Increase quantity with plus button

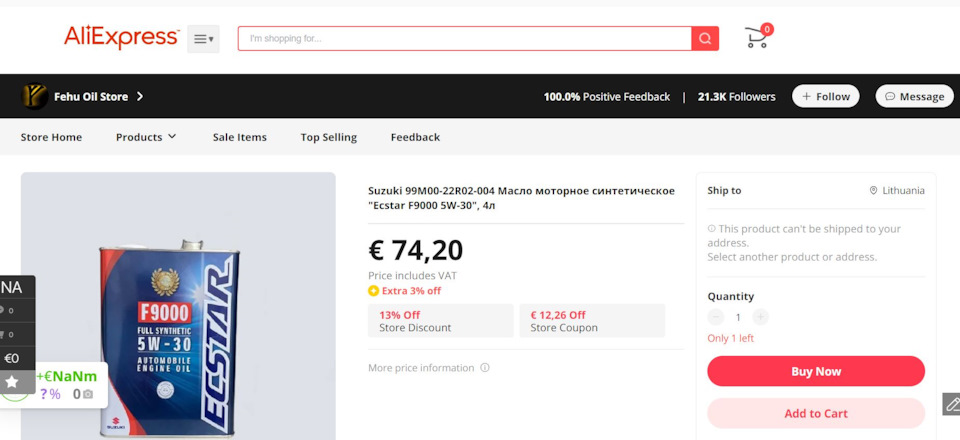[760, 317]
